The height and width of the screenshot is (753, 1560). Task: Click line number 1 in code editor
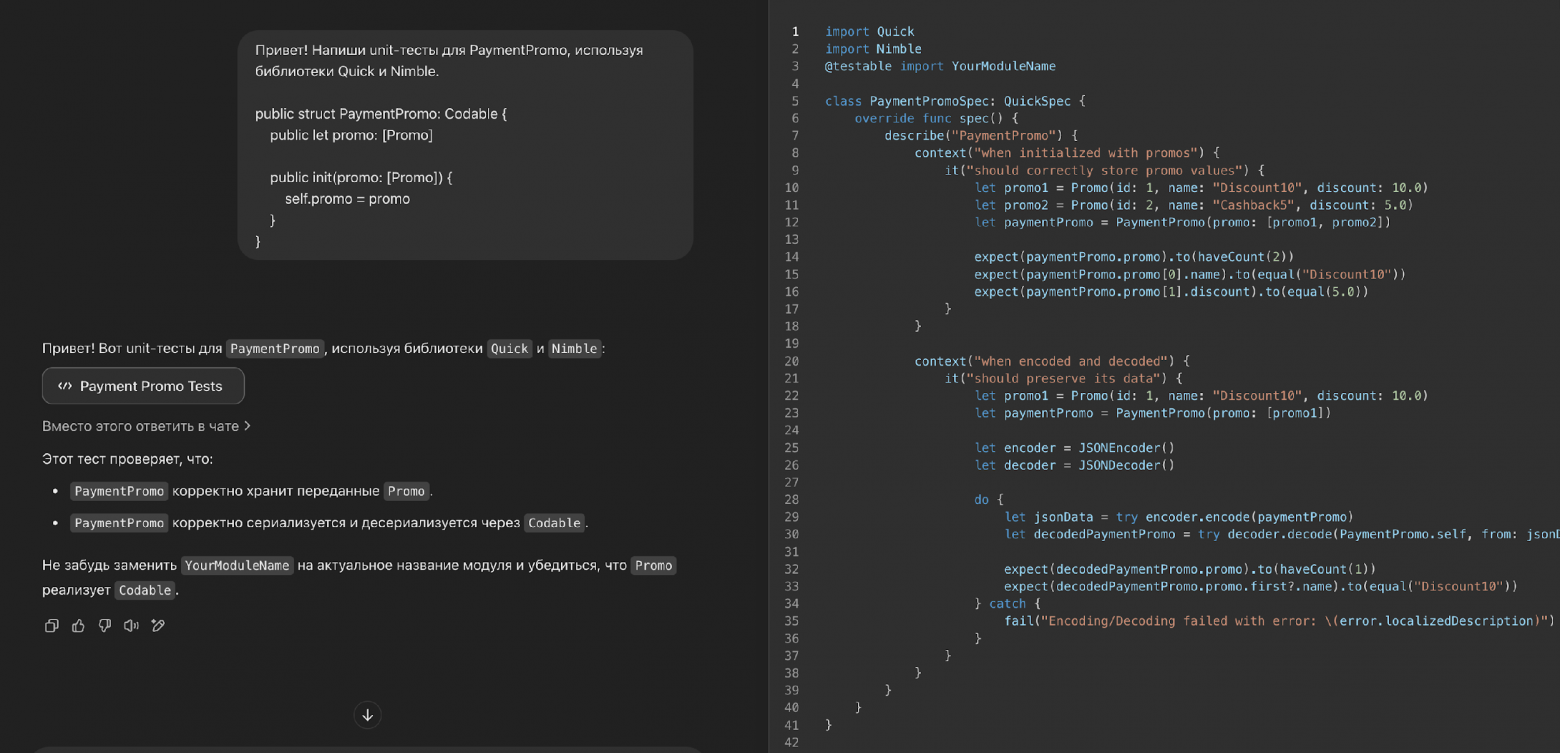795,32
